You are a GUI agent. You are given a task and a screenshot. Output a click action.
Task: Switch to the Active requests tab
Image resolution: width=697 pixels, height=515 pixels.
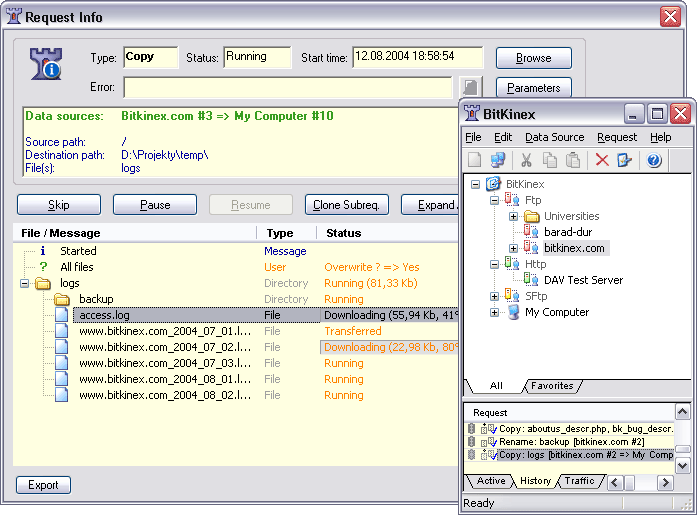[x=491, y=481]
